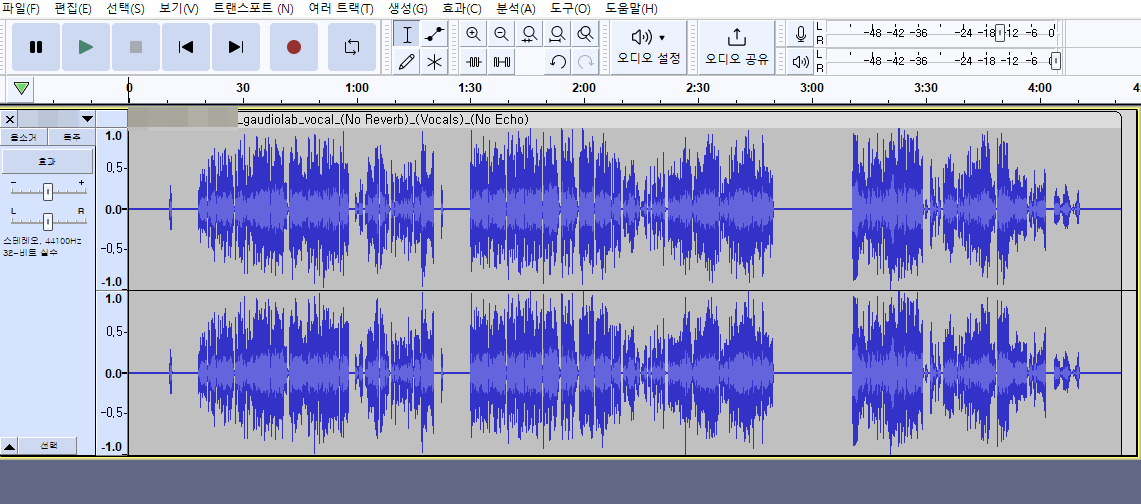Image resolution: width=1141 pixels, height=504 pixels.
Task: Click the microphone record meter icon
Action: coord(800,34)
